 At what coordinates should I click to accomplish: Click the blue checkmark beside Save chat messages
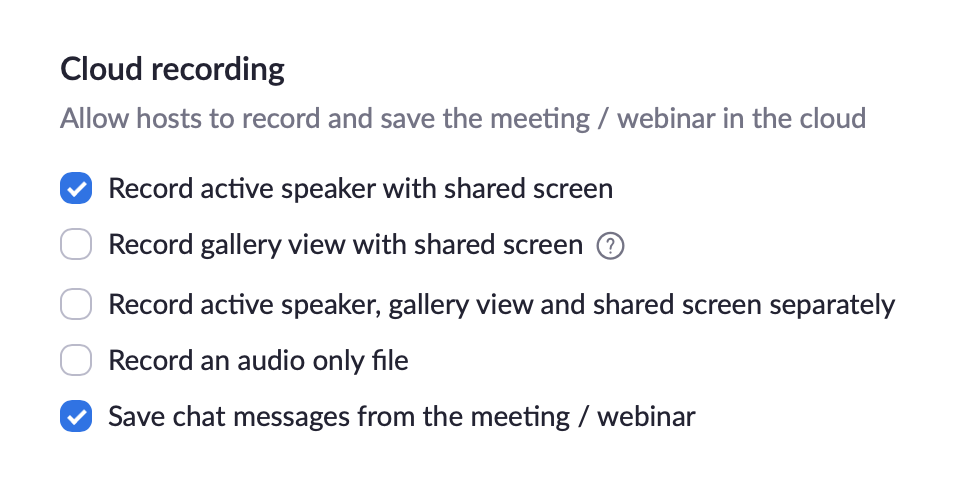pos(76,415)
